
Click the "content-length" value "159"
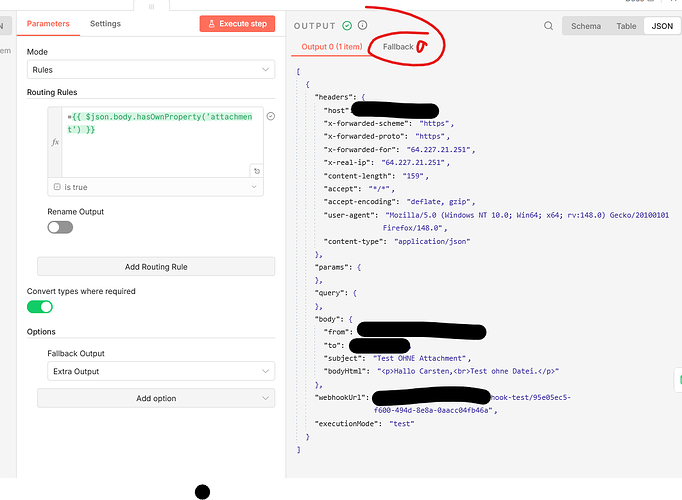tap(413, 176)
